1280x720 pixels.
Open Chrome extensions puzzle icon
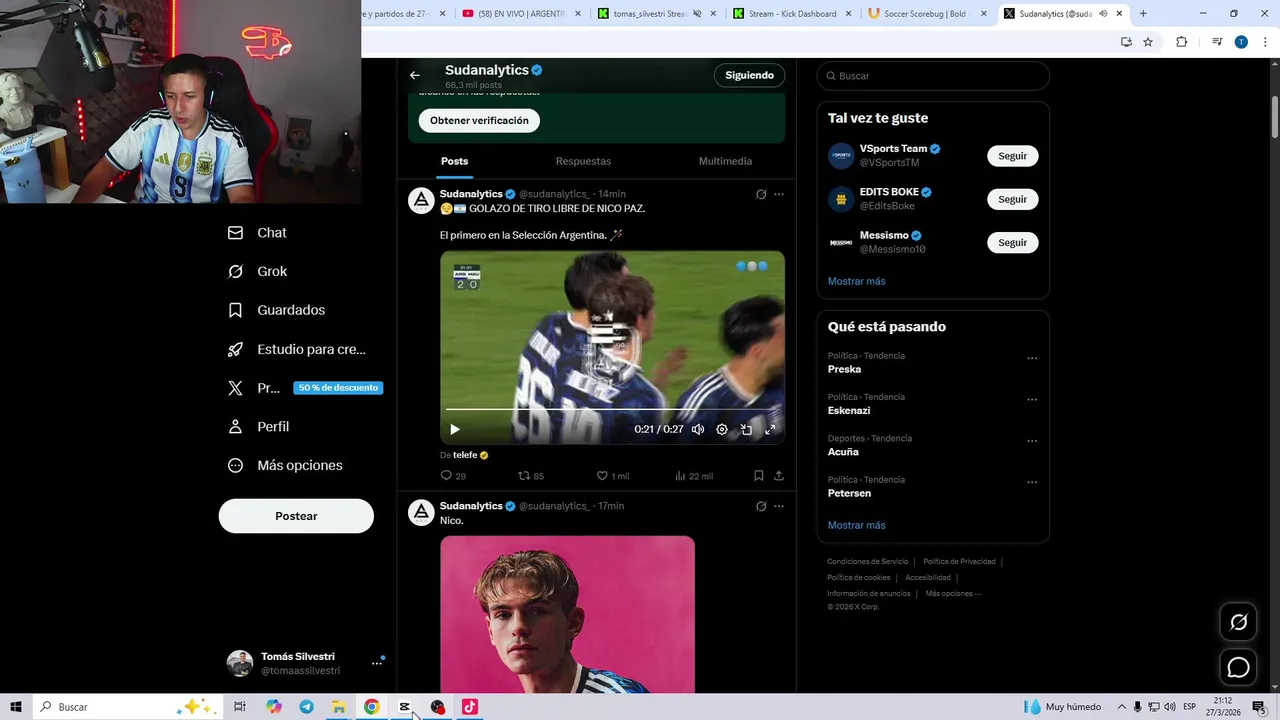point(1181,42)
